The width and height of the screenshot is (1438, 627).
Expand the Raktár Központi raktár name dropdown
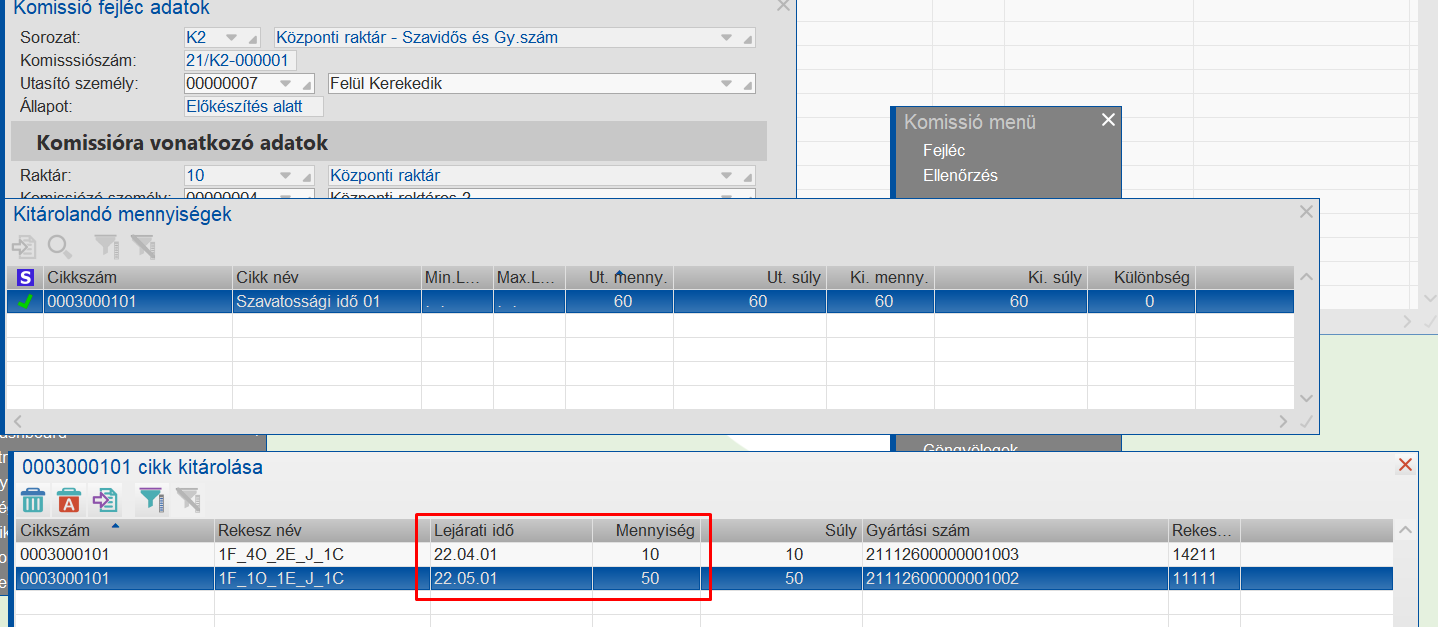727,175
